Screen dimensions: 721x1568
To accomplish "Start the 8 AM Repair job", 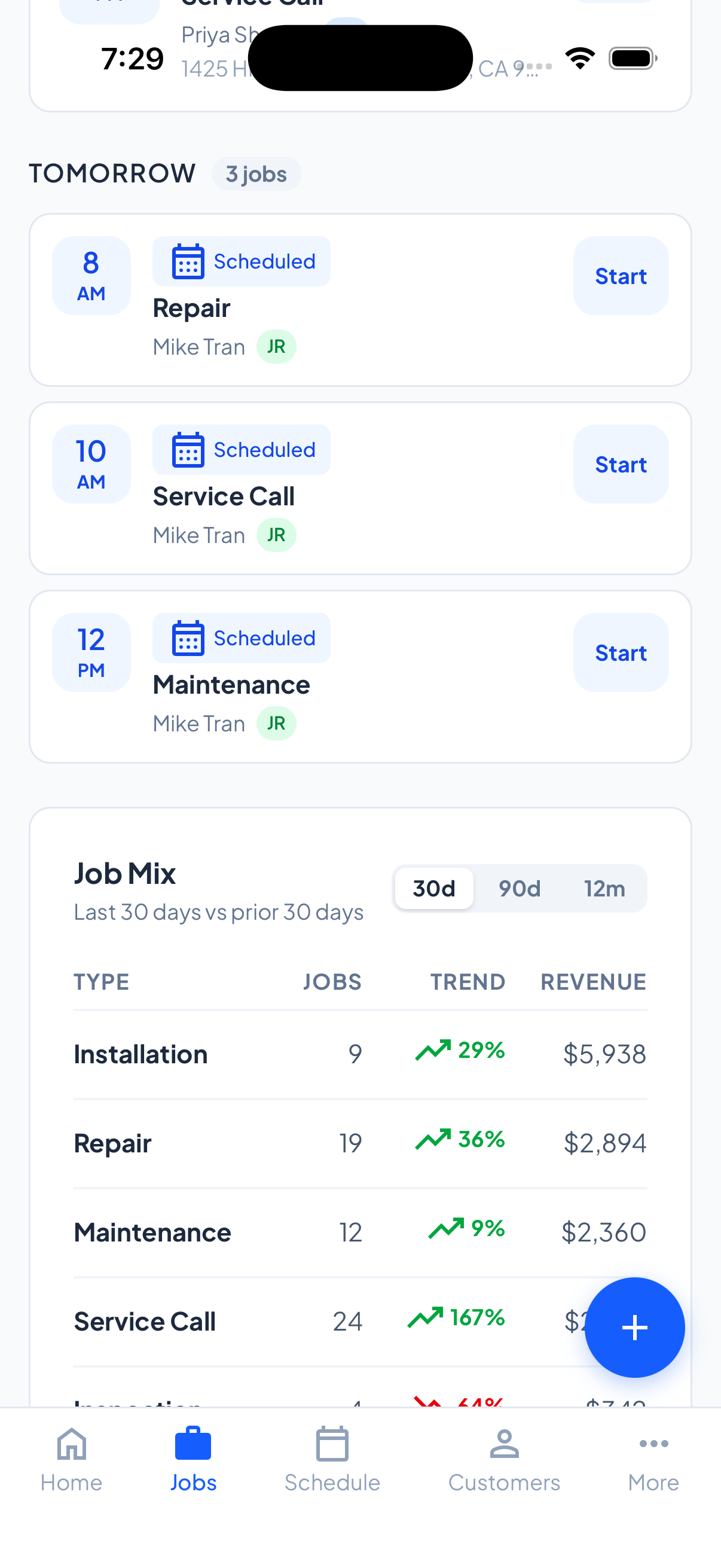I will [620, 276].
